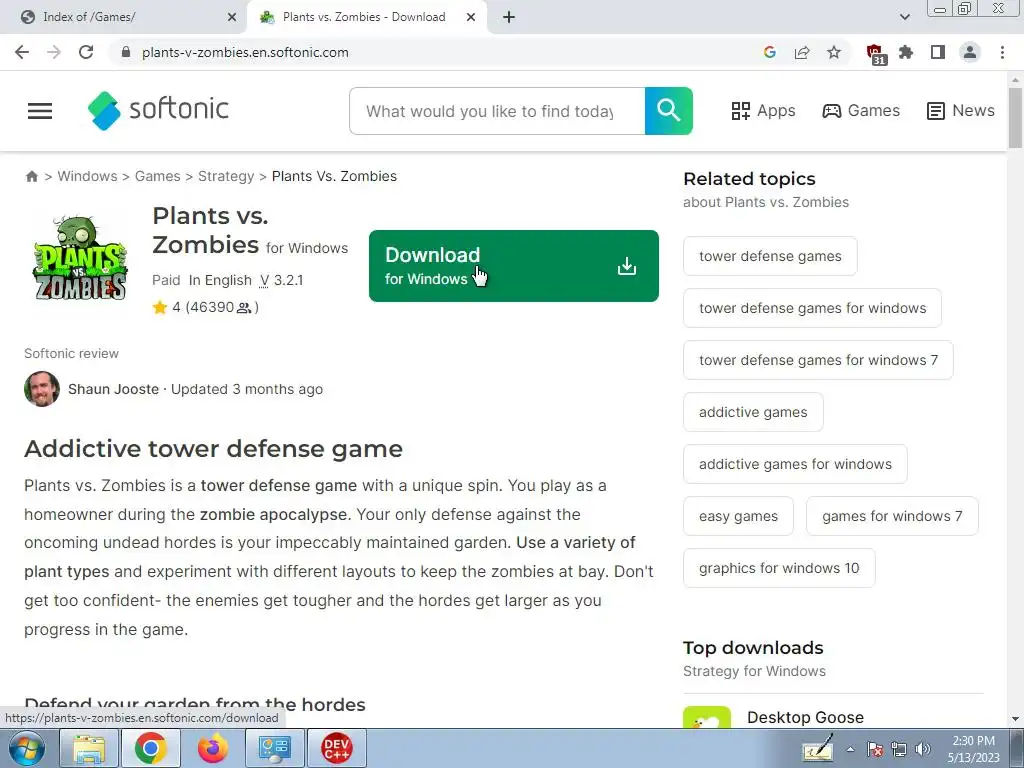The width and height of the screenshot is (1024, 768).
Task: Click the browser address bar URL
Action: point(245,52)
